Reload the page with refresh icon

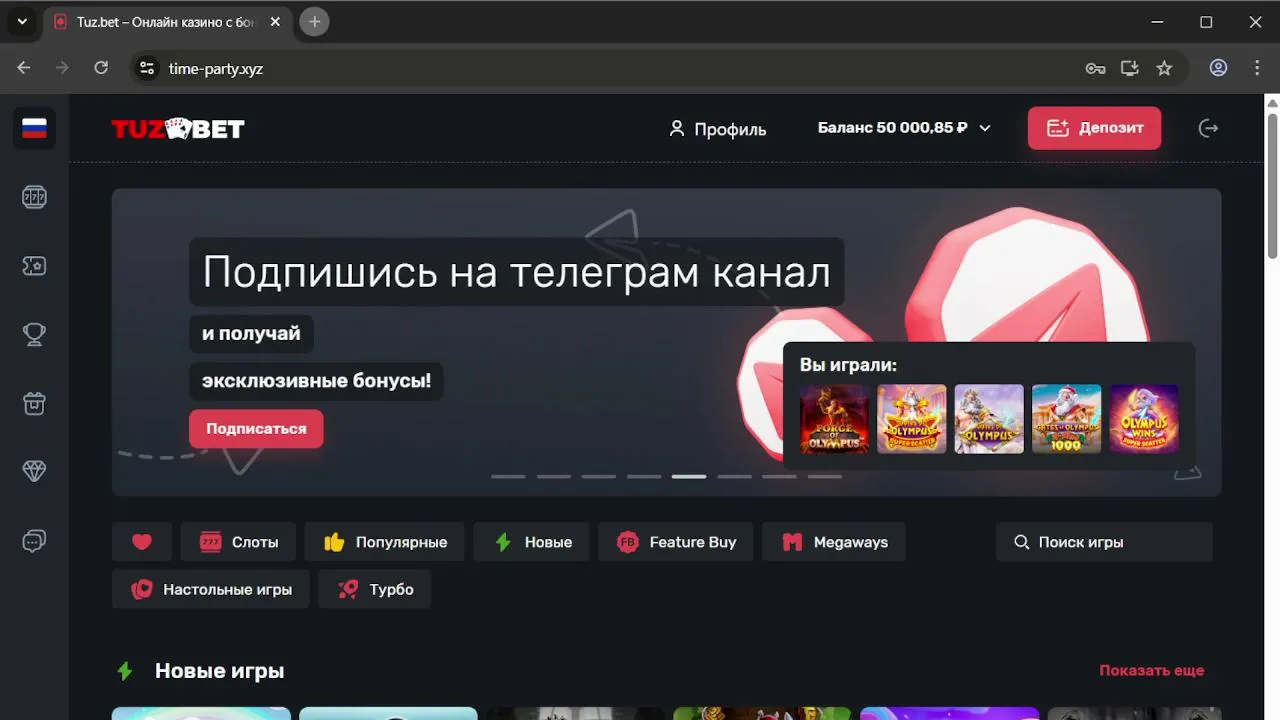pos(101,68)
